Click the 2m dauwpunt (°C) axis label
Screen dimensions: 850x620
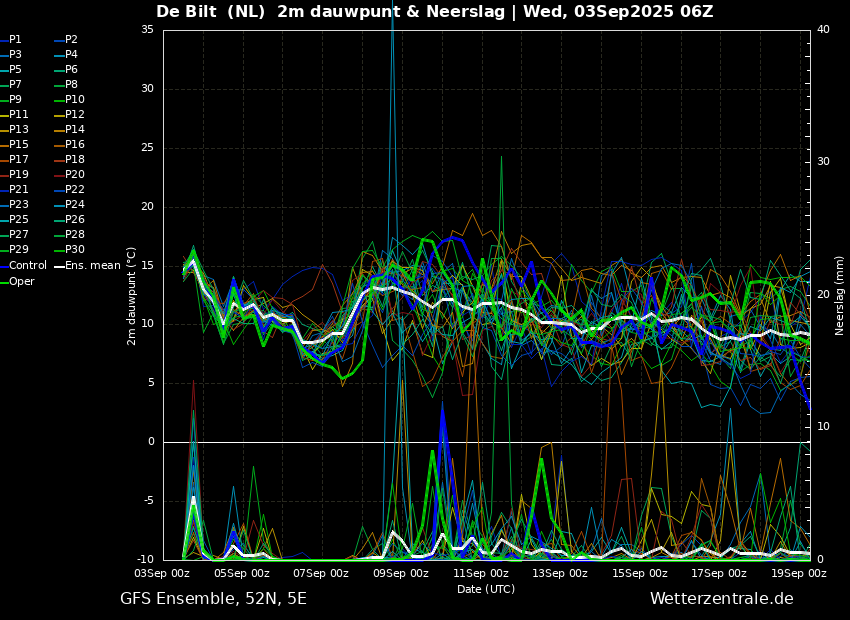[x=131, y=295]
